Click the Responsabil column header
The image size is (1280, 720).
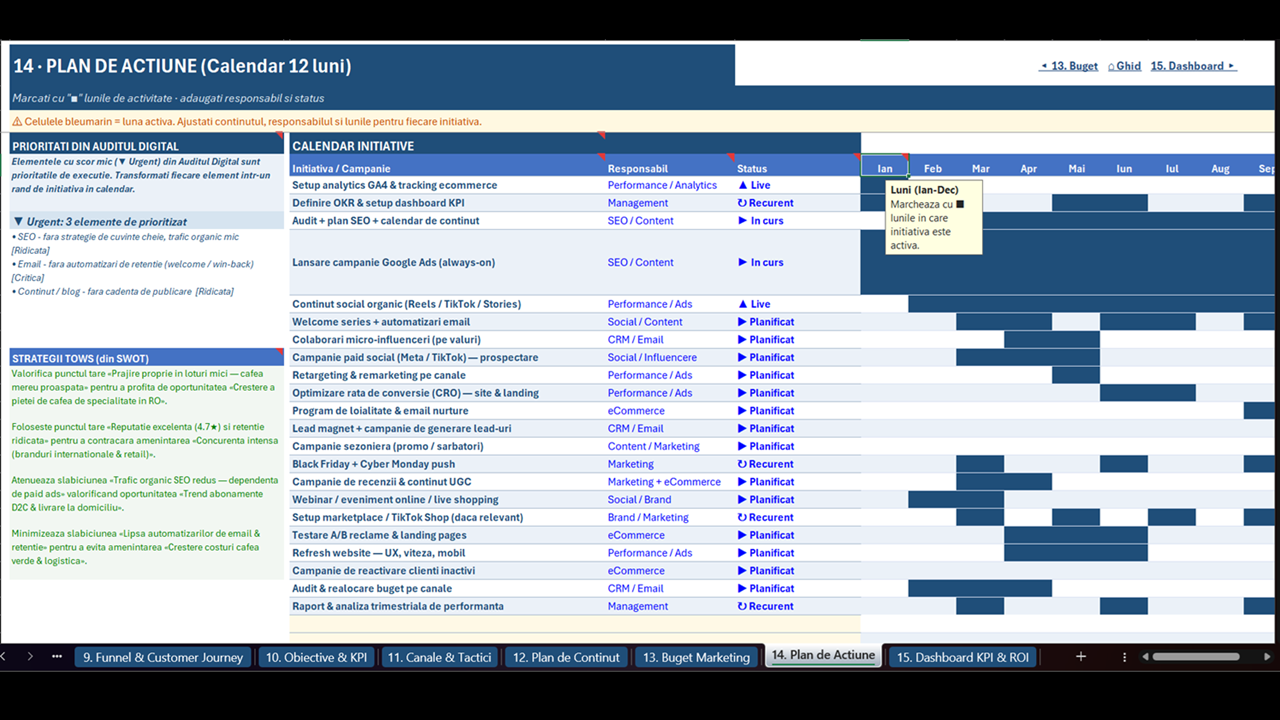click(x=669, y=168)
